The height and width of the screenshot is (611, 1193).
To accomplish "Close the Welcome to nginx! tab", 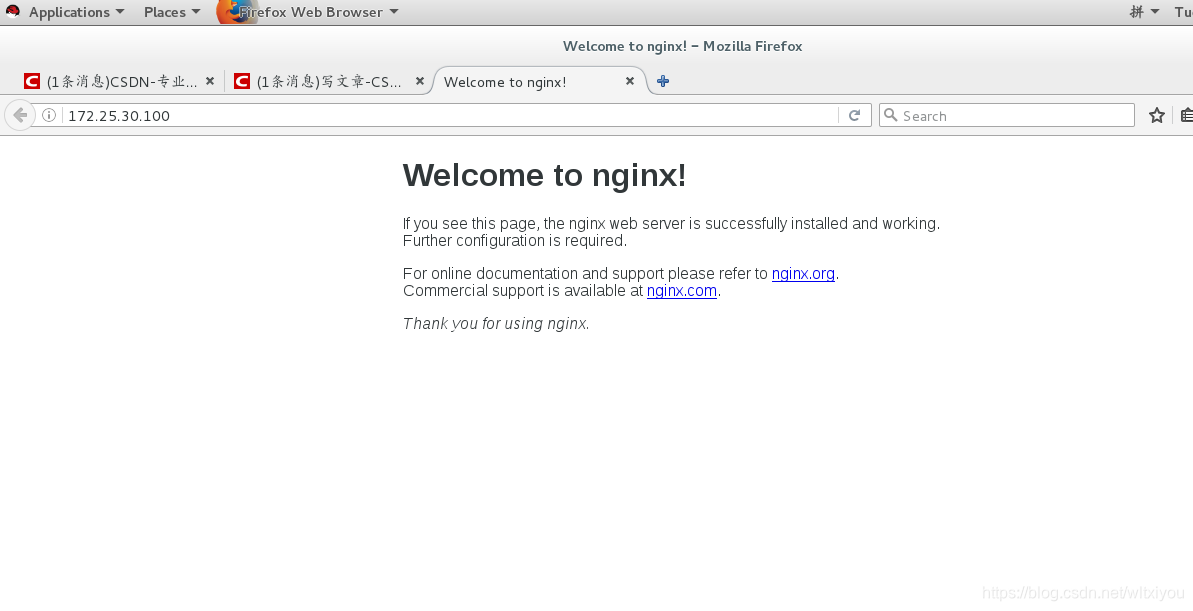I will (x=629, y=81).
